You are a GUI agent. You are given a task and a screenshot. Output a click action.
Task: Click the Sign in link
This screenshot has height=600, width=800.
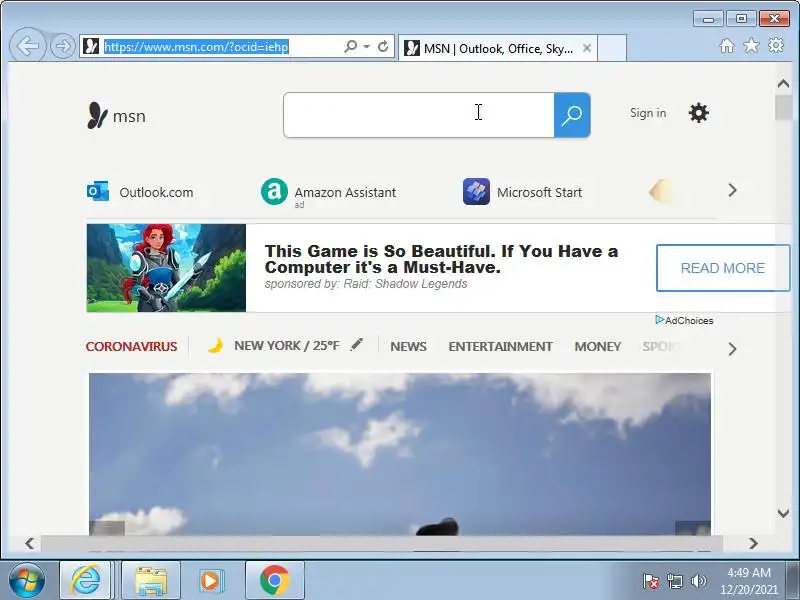648,113
